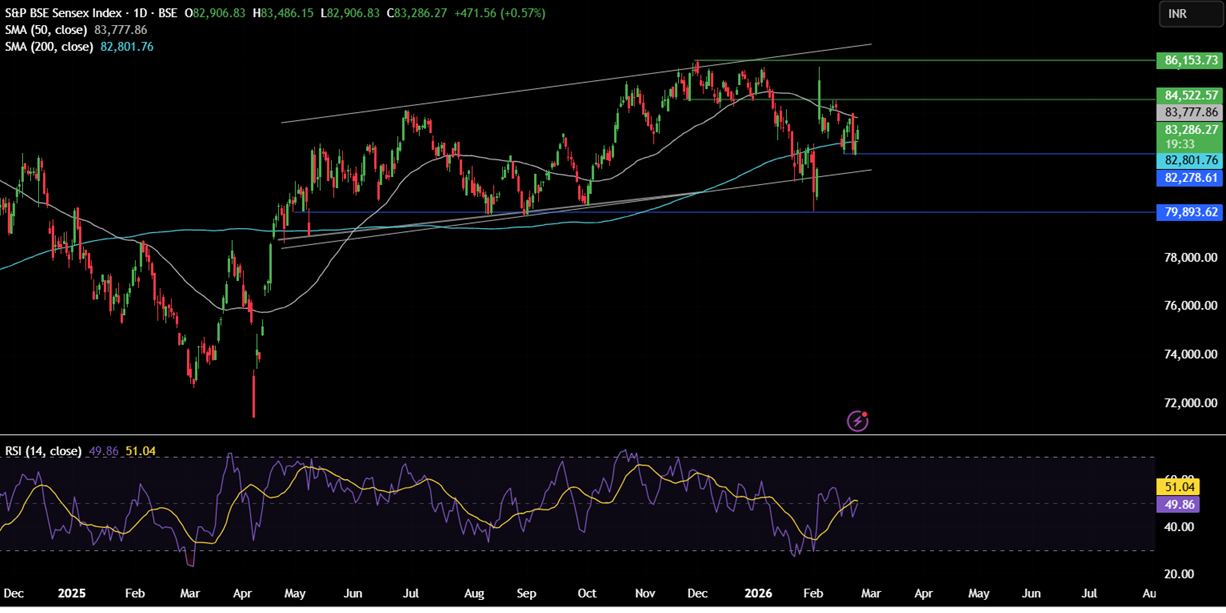Click the grey 83,777.86 SMA 50 axis label
The width and height of the screenshot is (1226, 613).
click(1191, 113)
